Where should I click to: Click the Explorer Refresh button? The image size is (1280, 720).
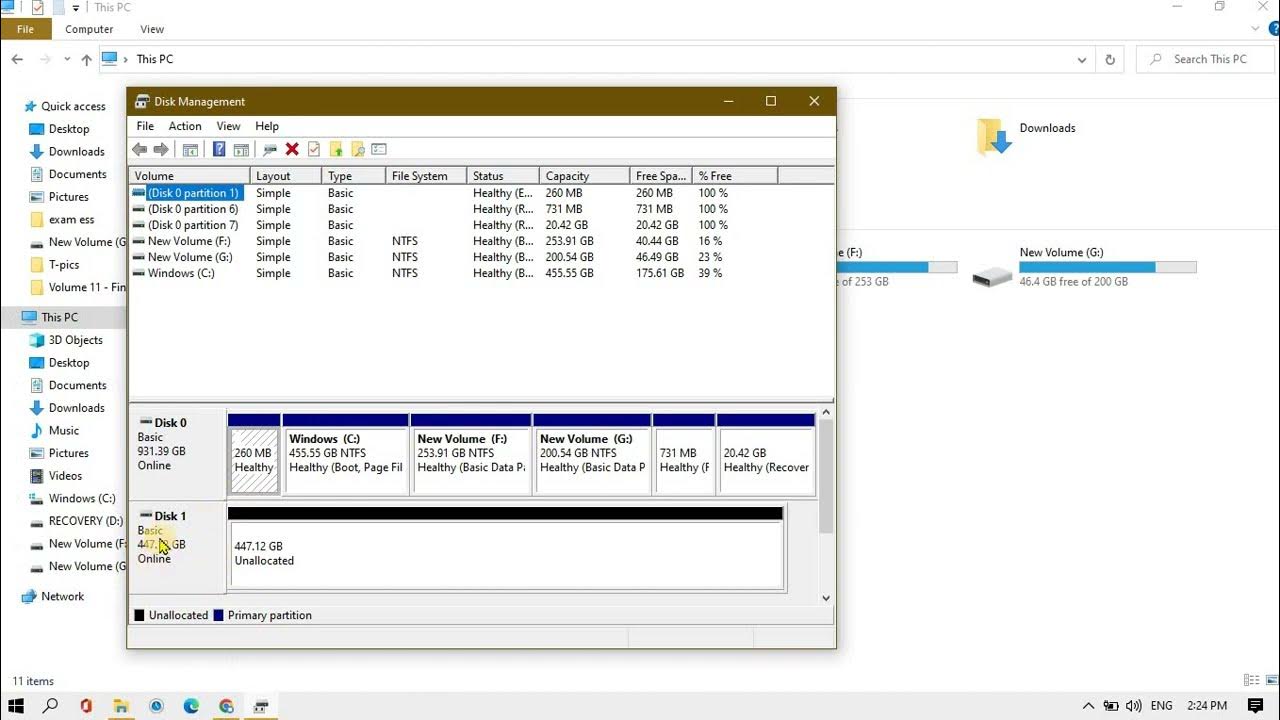click(1110, 60)
